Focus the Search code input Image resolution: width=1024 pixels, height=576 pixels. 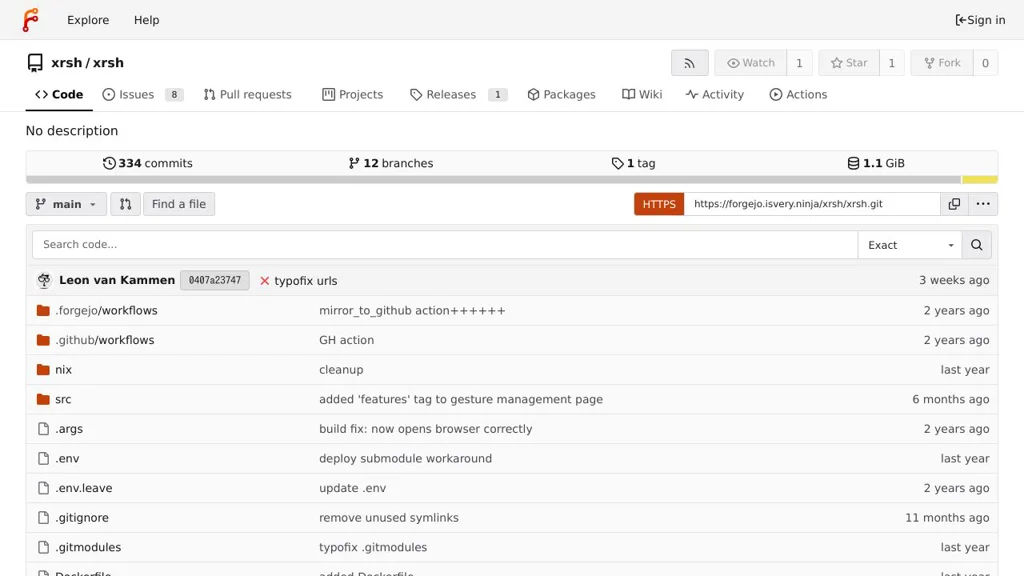pos(445,244)
